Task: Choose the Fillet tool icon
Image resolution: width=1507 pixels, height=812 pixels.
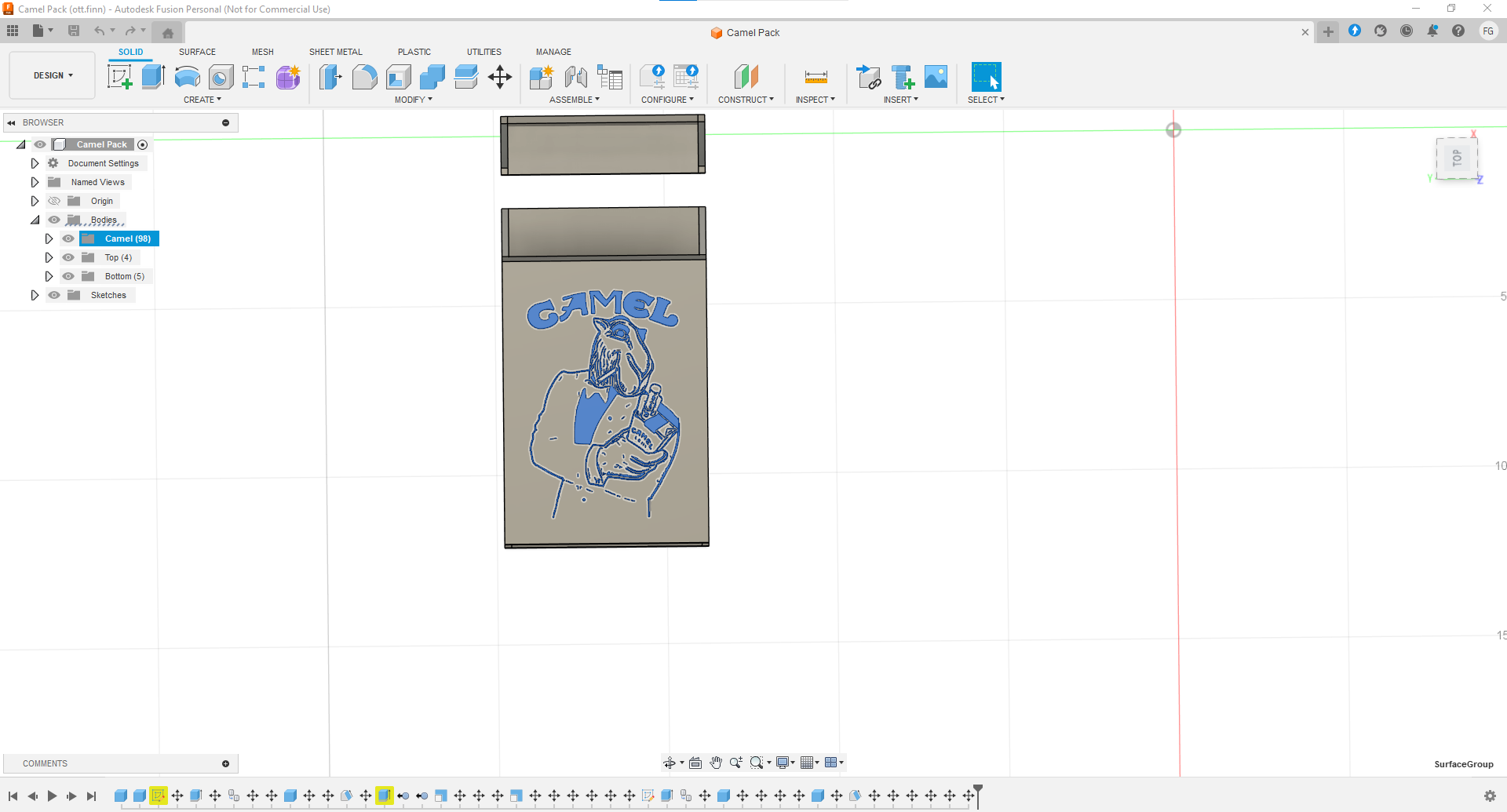Action: (364, 77)
